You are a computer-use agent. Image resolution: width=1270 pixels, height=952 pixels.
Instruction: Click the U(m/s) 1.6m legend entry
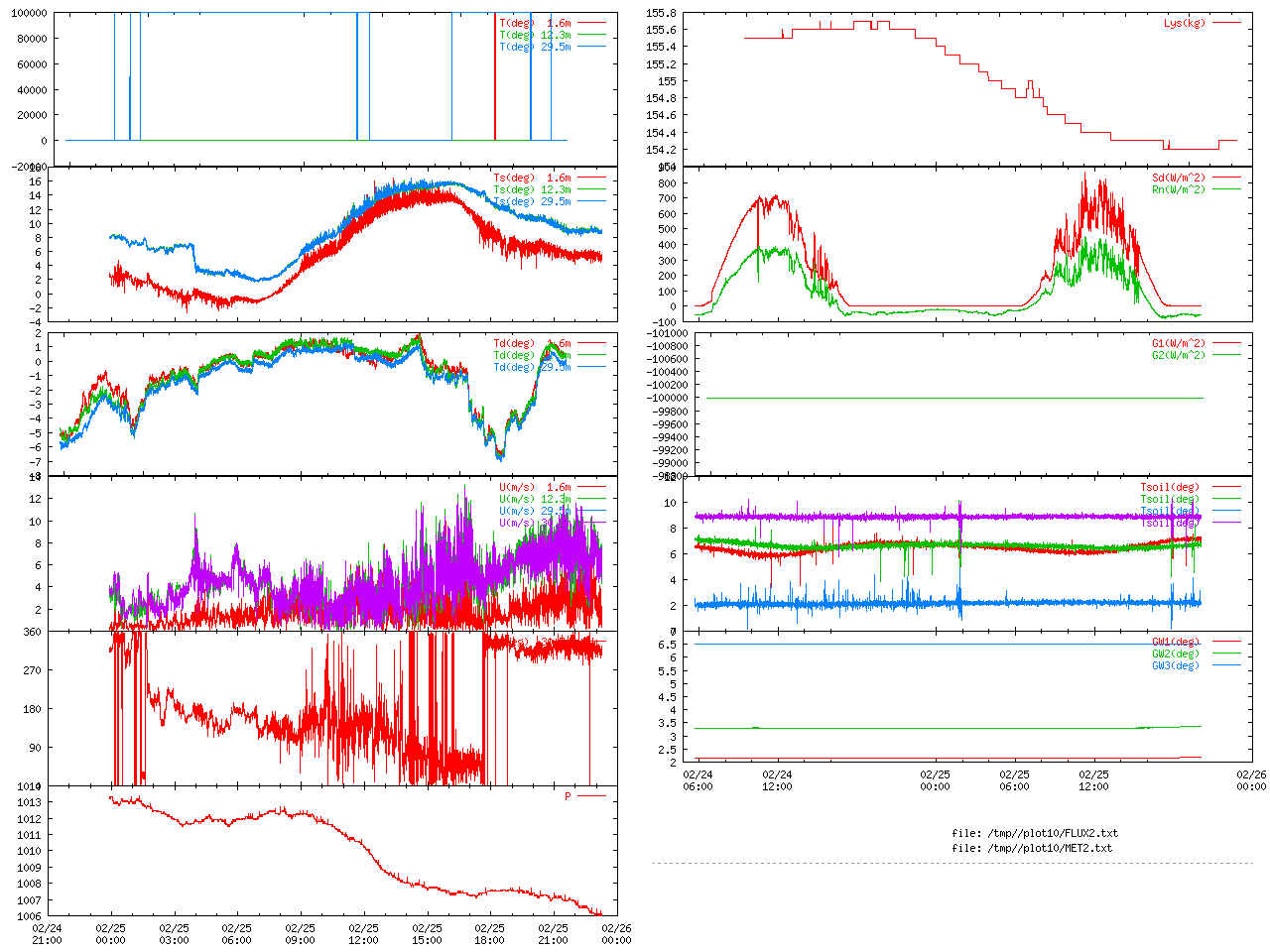(535, 488)
